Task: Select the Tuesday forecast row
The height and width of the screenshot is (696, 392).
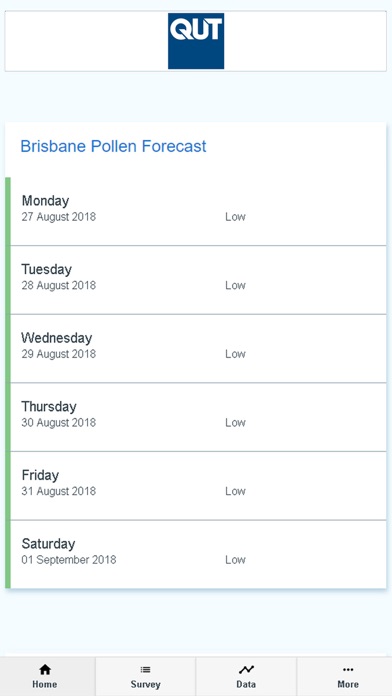Action: tap(198, 280)
